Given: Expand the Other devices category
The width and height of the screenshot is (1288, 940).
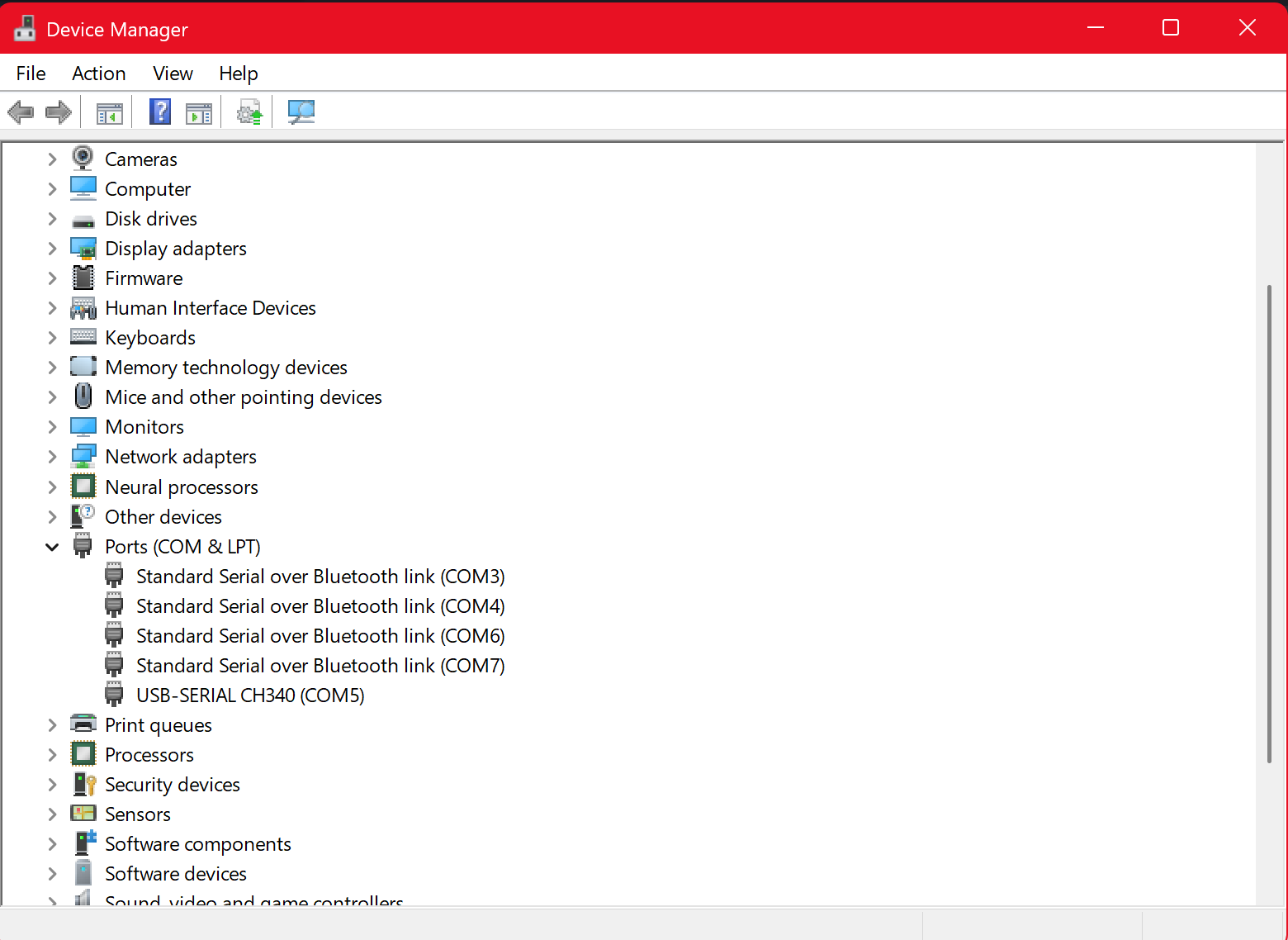Looking at the screenshot, I should tap(52, 517).
